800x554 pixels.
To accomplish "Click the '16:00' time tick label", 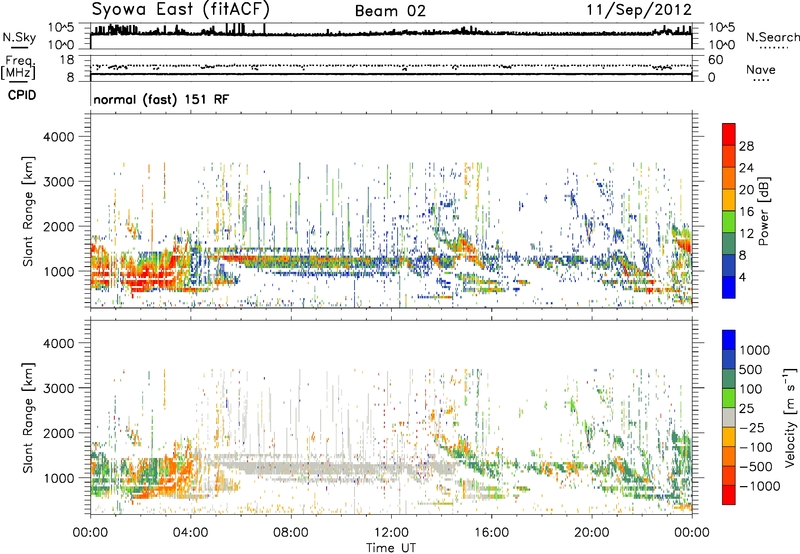I will tap(491, 533).
